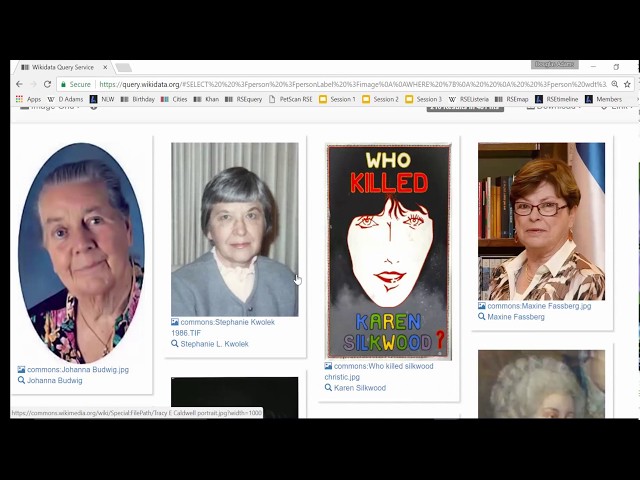Open the Birthday bookmark
The width and height of the screenshot is (640, 480).
pos(138,99)
